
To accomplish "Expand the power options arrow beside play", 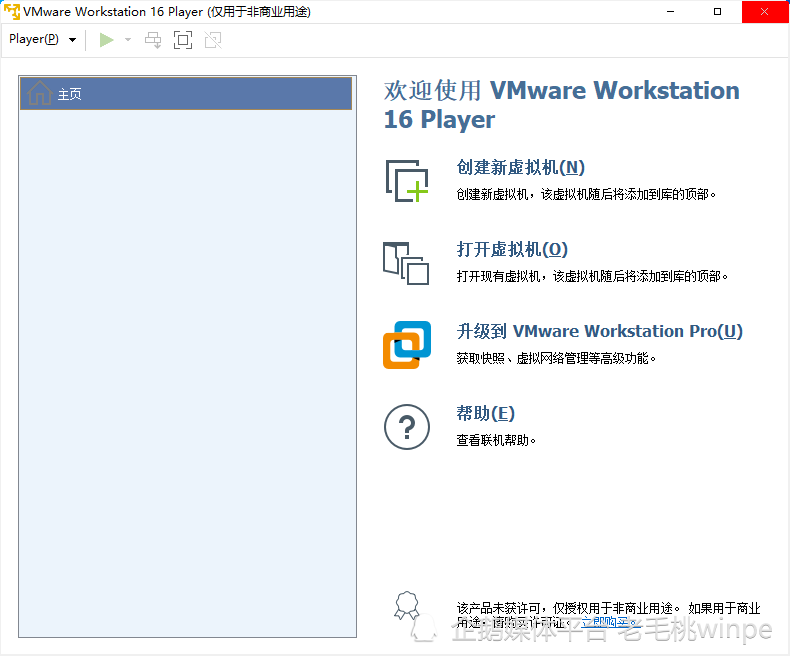I will (128, 40).
